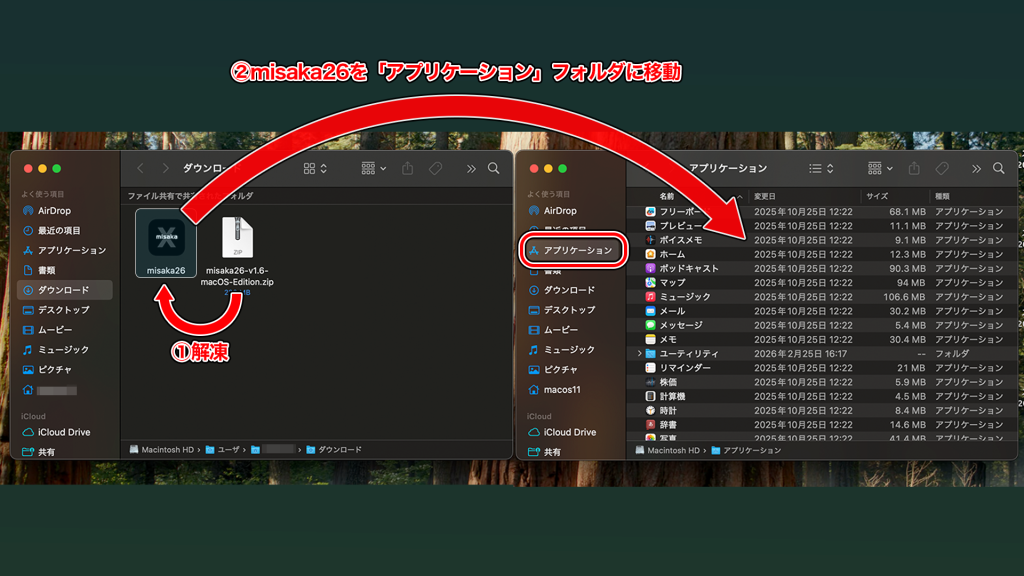Image resolution: width=1024 pixels, height=576 pixels.
Task: Open the misaka26 app icon in Downloads
Action: (x=166, y=236)
